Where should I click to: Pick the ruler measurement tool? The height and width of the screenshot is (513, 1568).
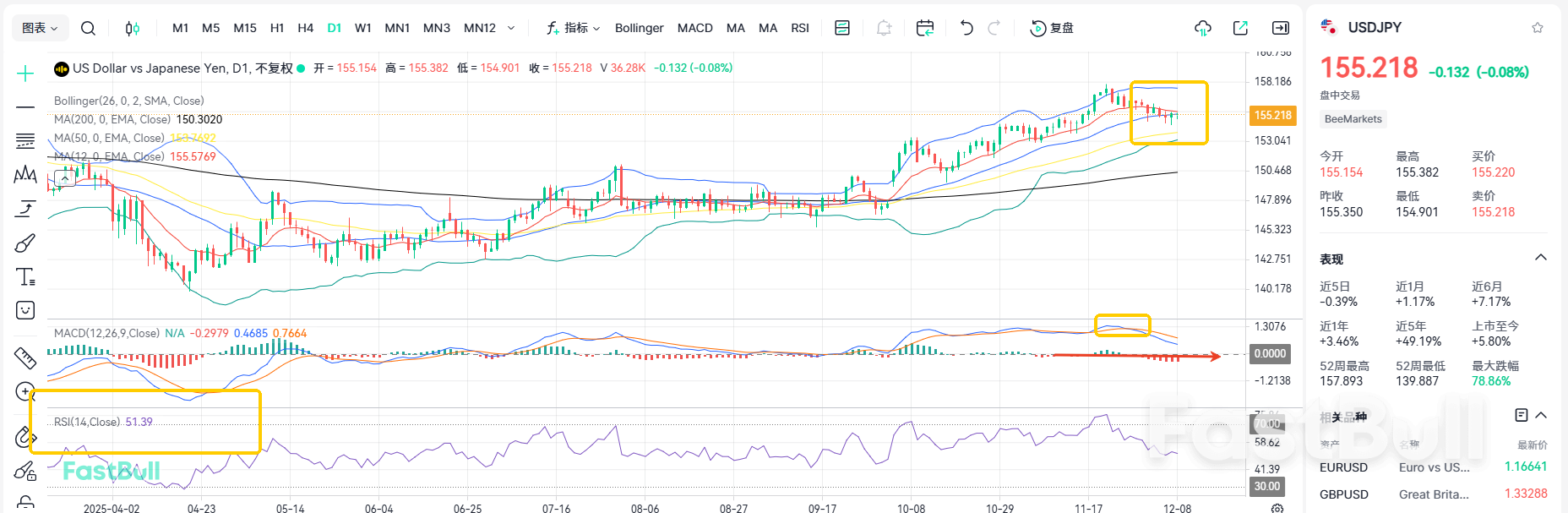pyautogui.click(x=25, y=358)
